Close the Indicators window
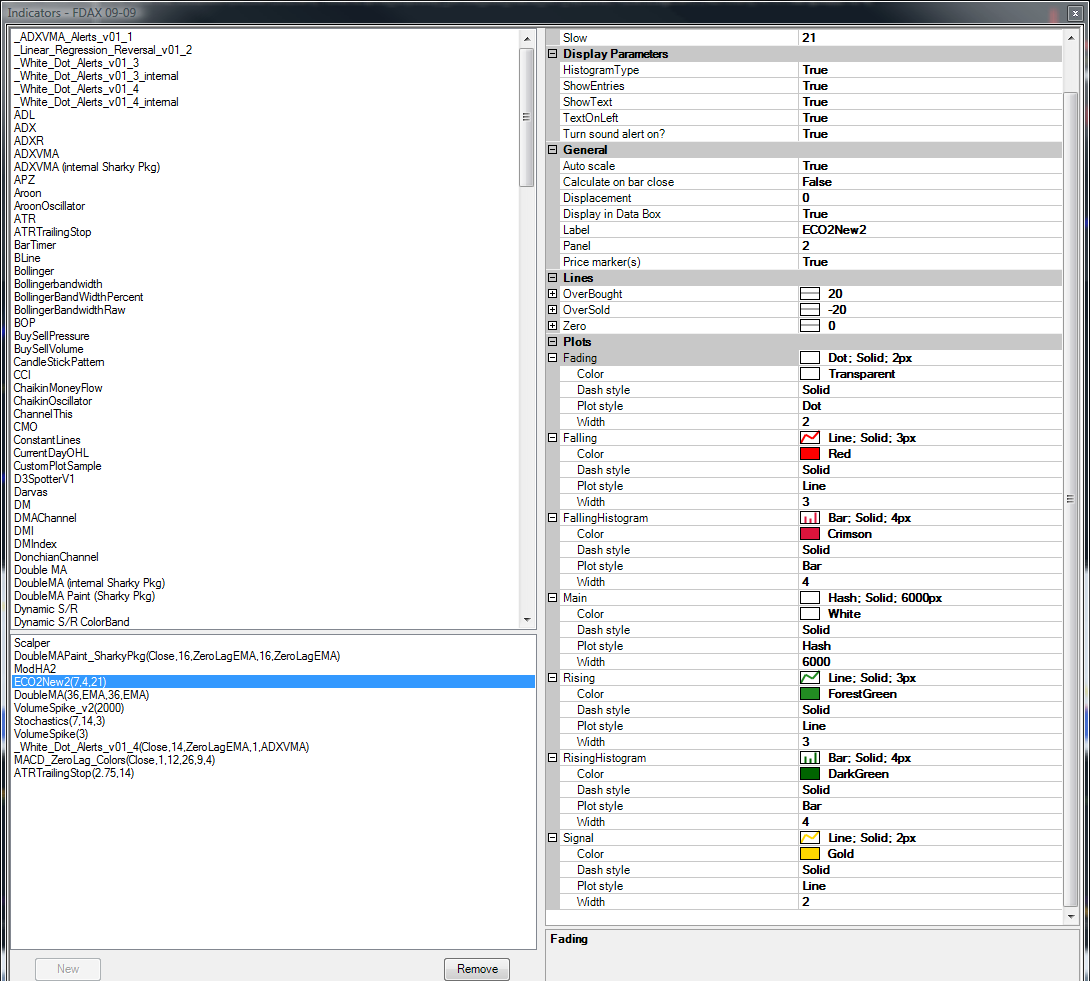1090x981 pixels. (x=1074, y=13)
